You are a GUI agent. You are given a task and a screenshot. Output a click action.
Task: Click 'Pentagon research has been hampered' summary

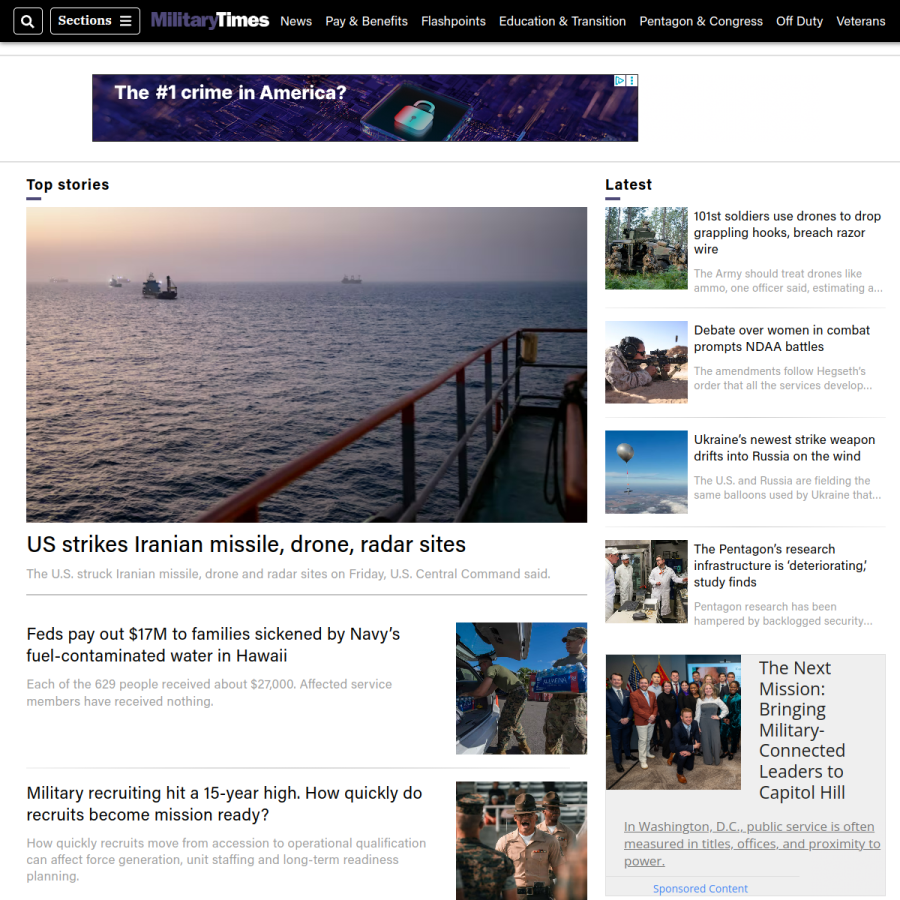tap(783, 614)
